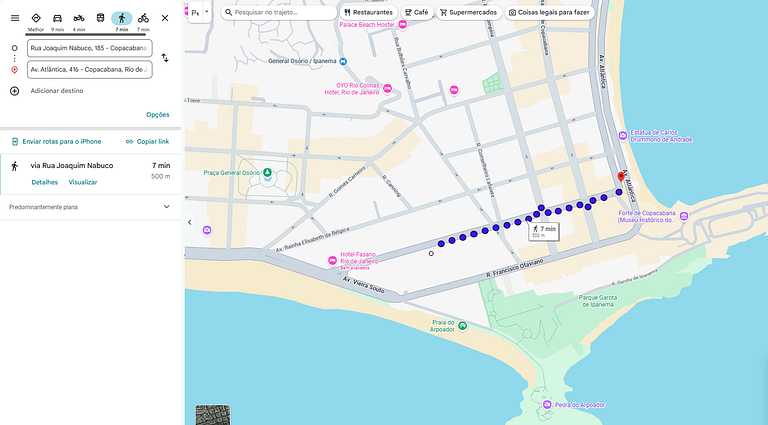Choose the motorcycle mode, 4 min
The width and height of the screenshot is (768, 425).
click(x=79, y=21)
